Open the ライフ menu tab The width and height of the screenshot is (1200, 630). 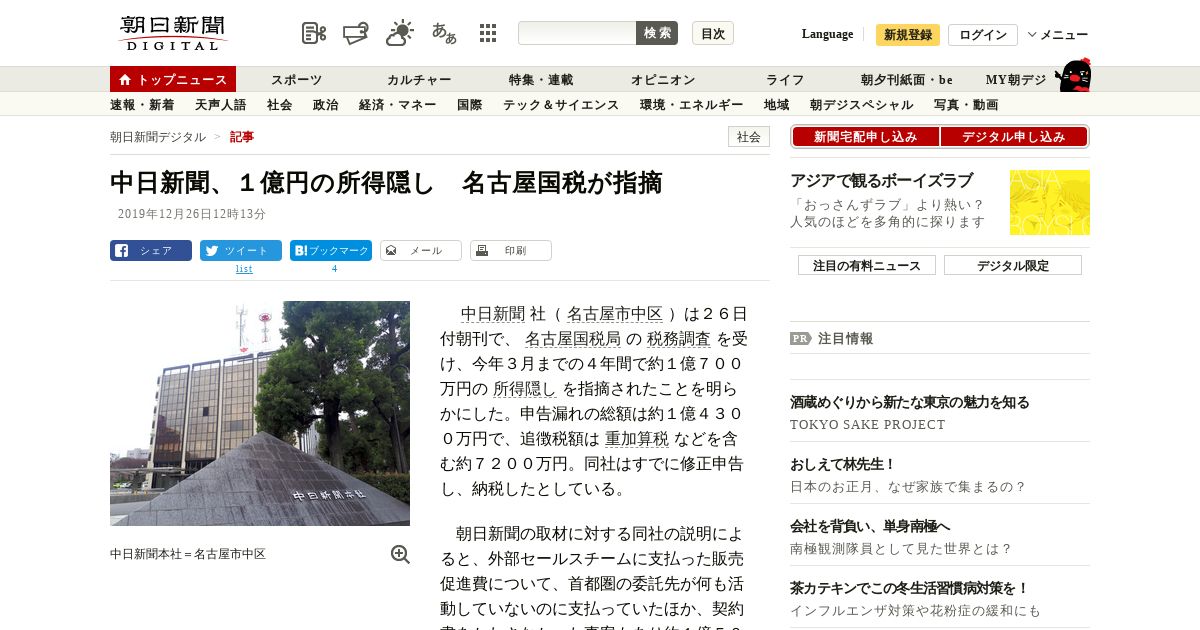pyautogui.click(x=785, y=80)
